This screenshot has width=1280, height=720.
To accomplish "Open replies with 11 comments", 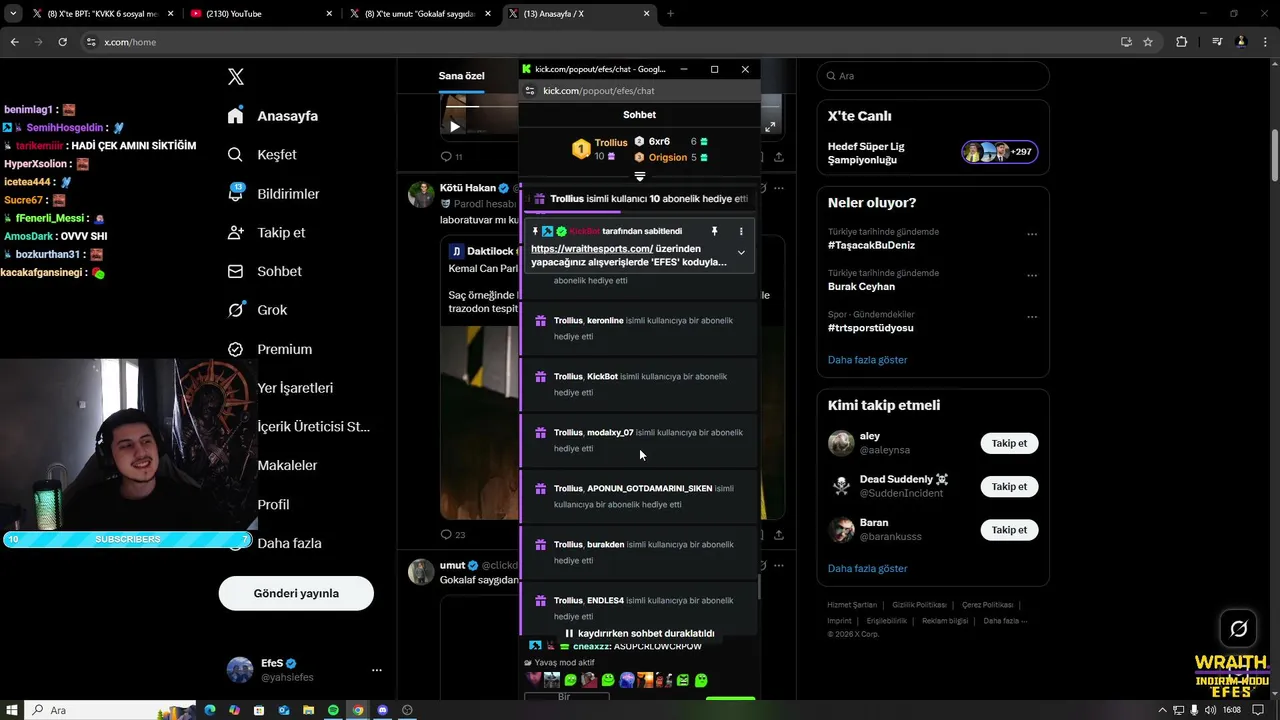I will coord(451,157).
